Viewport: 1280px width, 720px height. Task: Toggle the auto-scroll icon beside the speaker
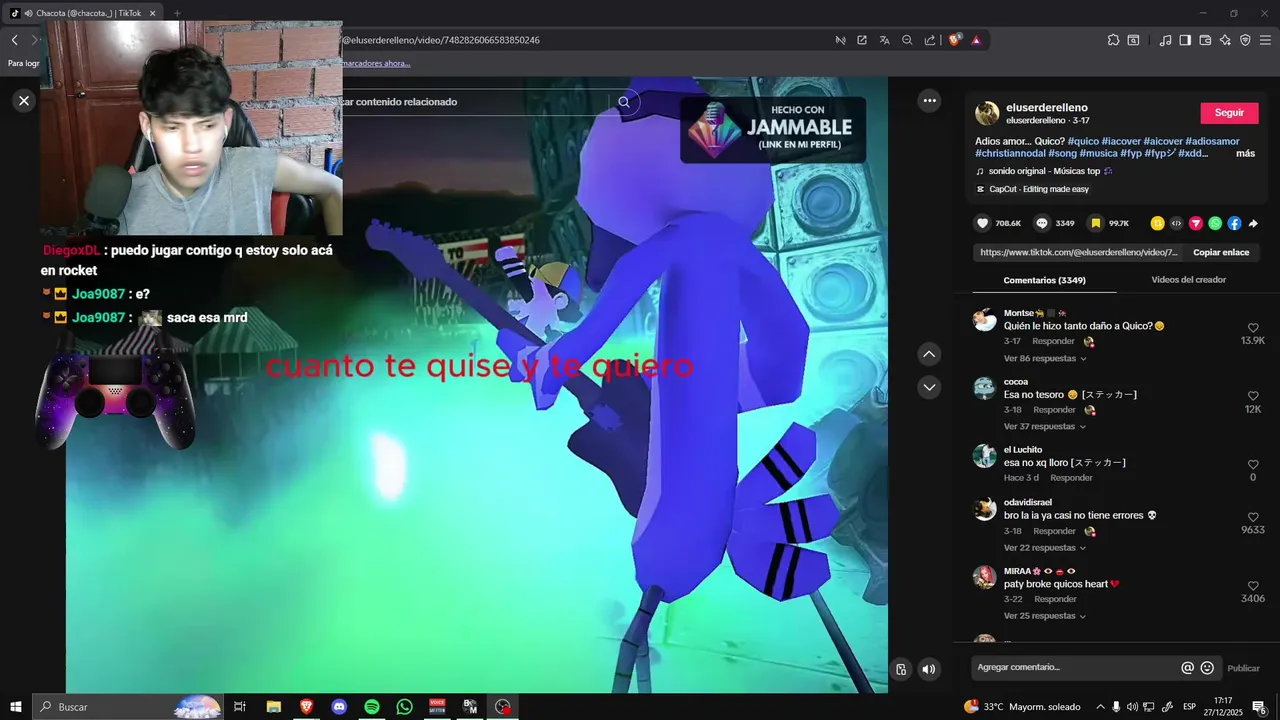pyautogui.click(x=901, y=669)
